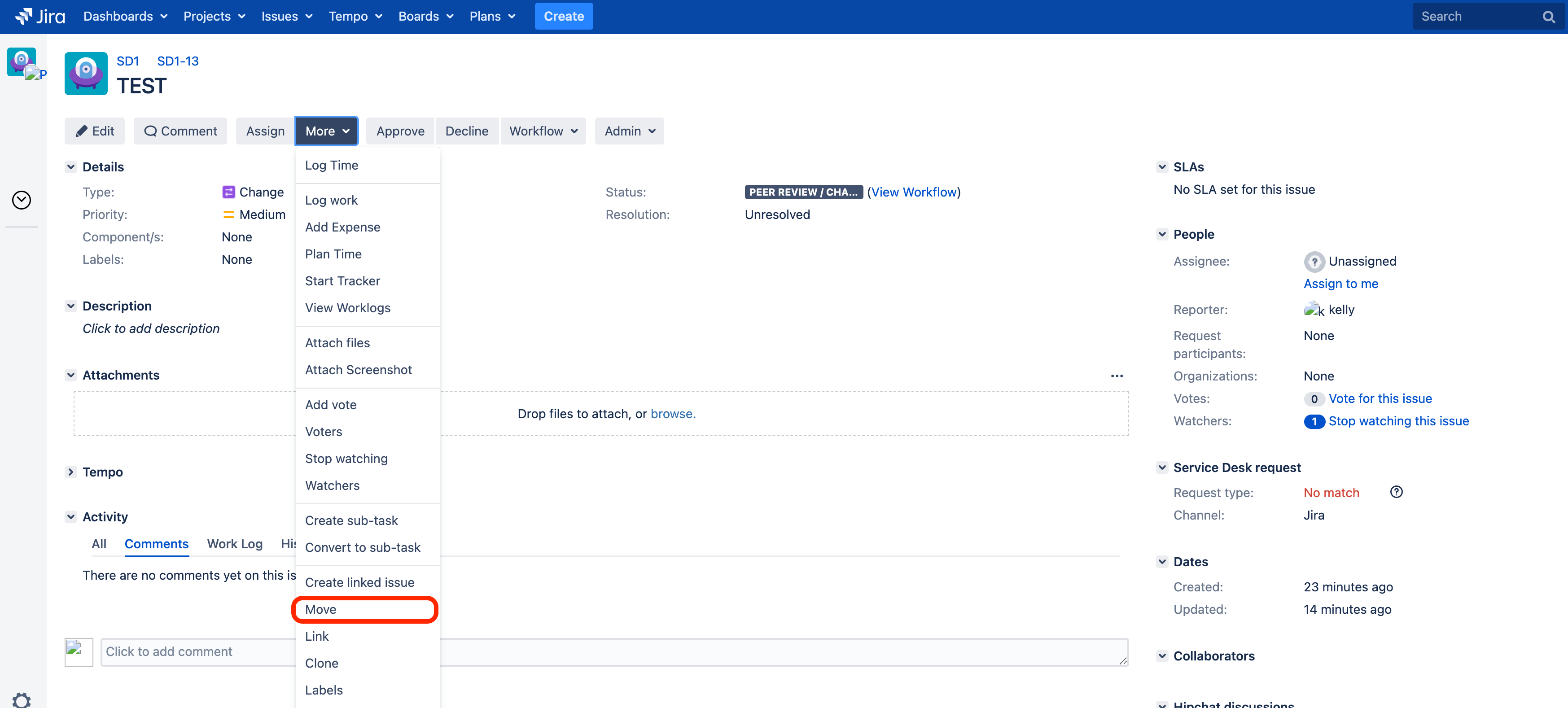
Task: Choose Clone in the More menu
Action: [x=321, y=663]
